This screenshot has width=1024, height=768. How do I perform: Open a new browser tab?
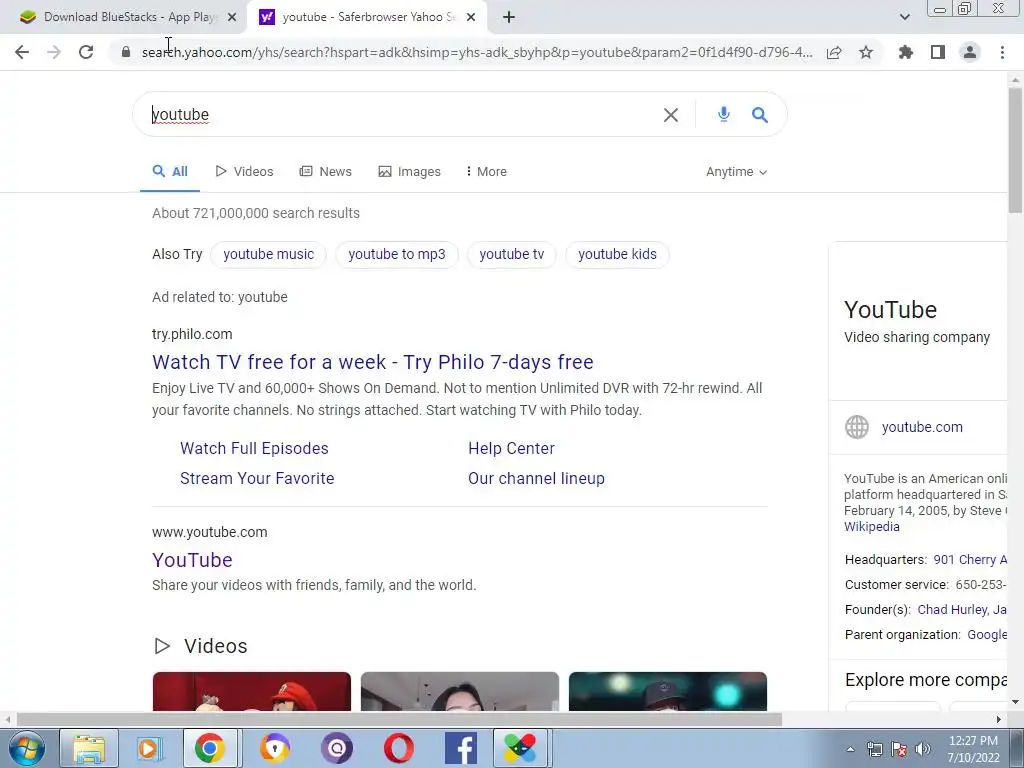tap(509, 18)
